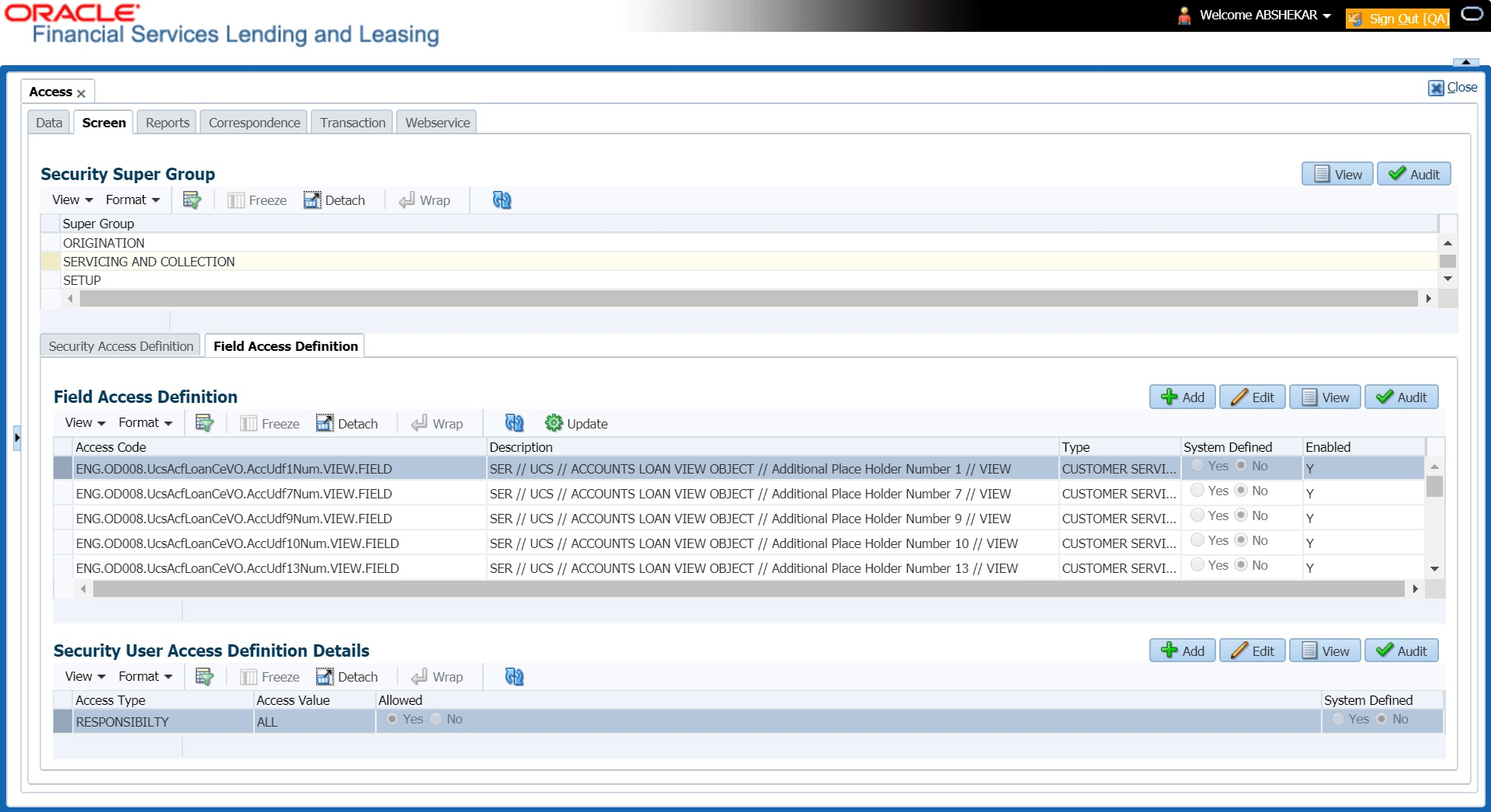
Task: Click Wrap in Security Super Group toolbar
Action: point(425,200)
